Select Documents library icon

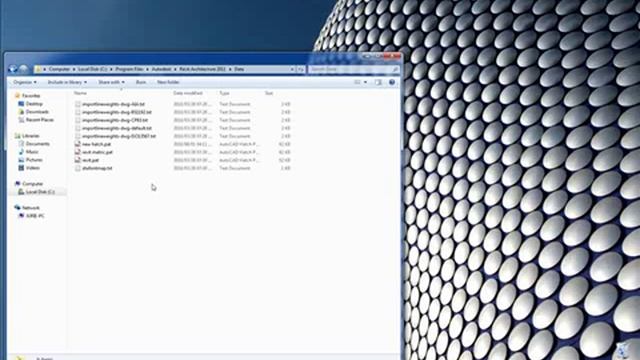21,144
